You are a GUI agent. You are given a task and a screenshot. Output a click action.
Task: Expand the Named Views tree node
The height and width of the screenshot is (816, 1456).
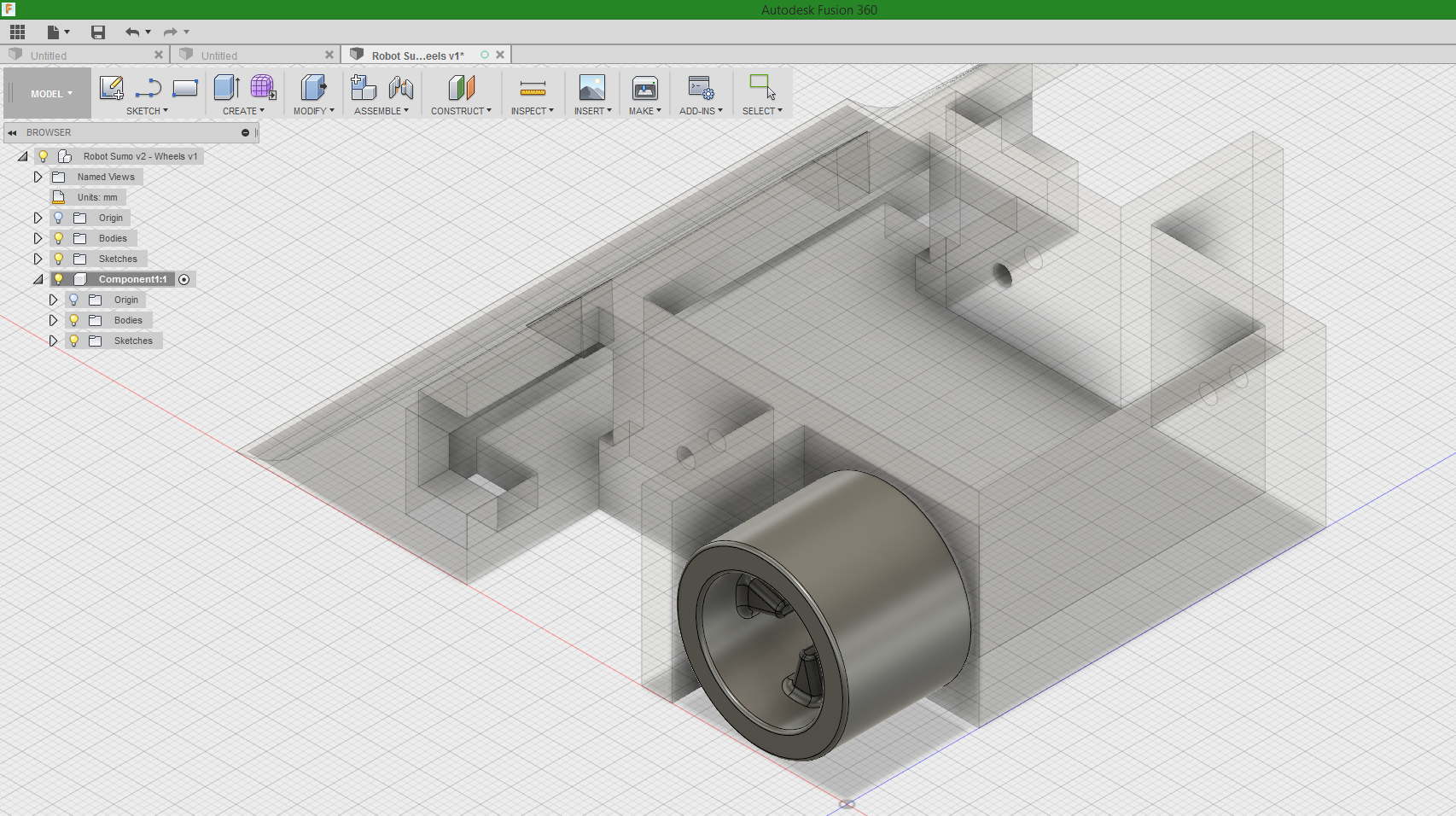[x=38, y=177]
